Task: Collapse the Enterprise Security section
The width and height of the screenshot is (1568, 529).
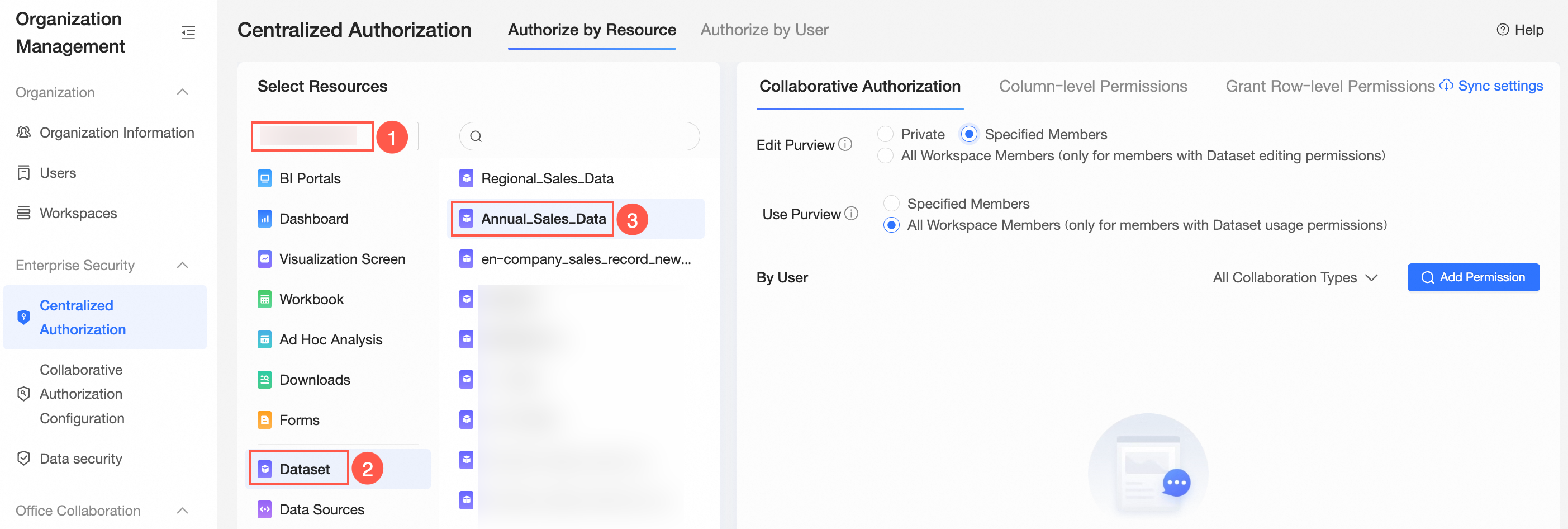Action: point(183,266)
